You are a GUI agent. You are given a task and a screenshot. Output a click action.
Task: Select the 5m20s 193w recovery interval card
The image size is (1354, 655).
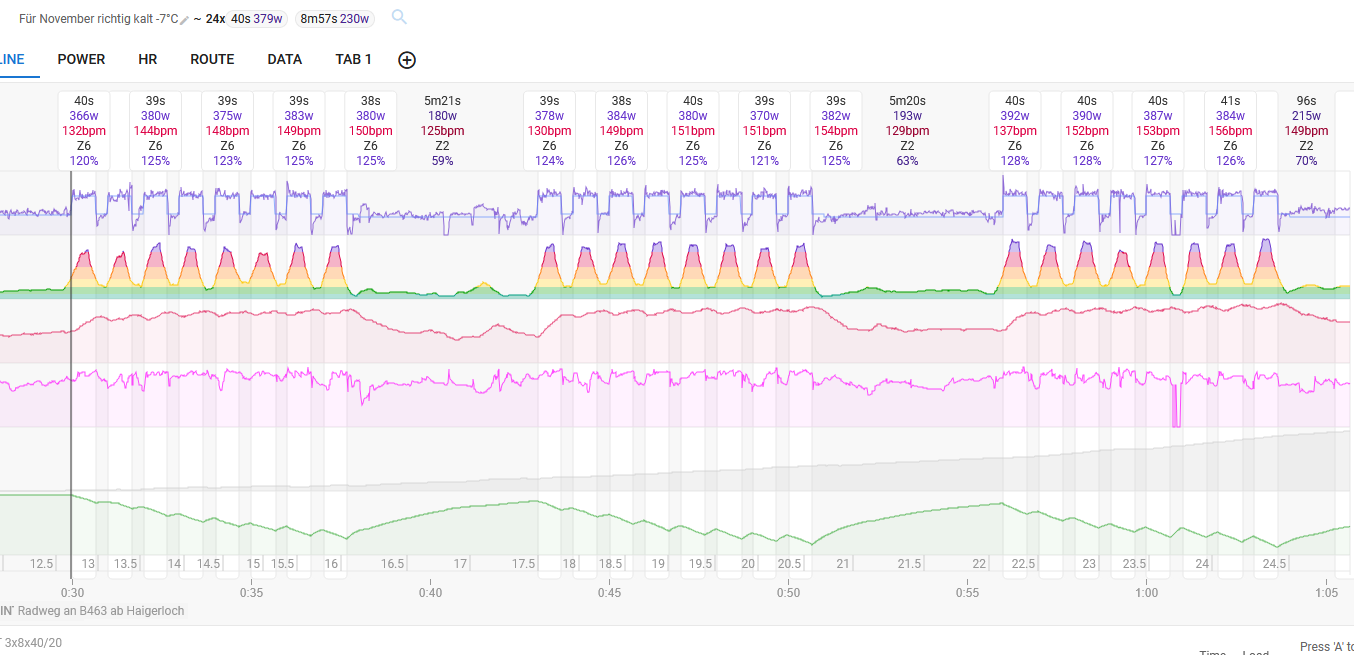tap(907, 130)
